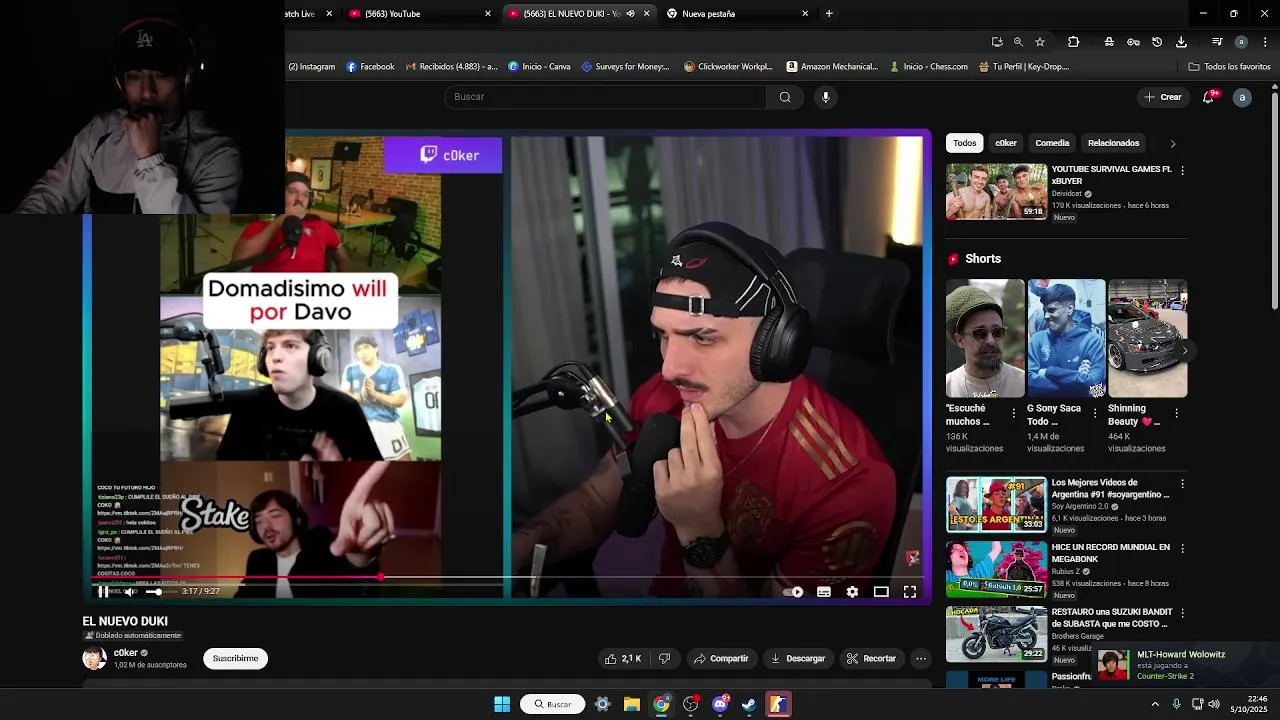Show hidden system tray icons chevron
The width and height of the screenshot is (1280, 720).
1155,704
